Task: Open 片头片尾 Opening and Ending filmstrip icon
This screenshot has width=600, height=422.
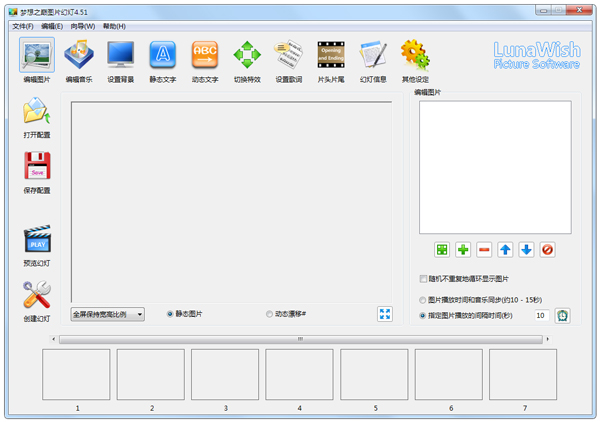Action: [331, 55]
